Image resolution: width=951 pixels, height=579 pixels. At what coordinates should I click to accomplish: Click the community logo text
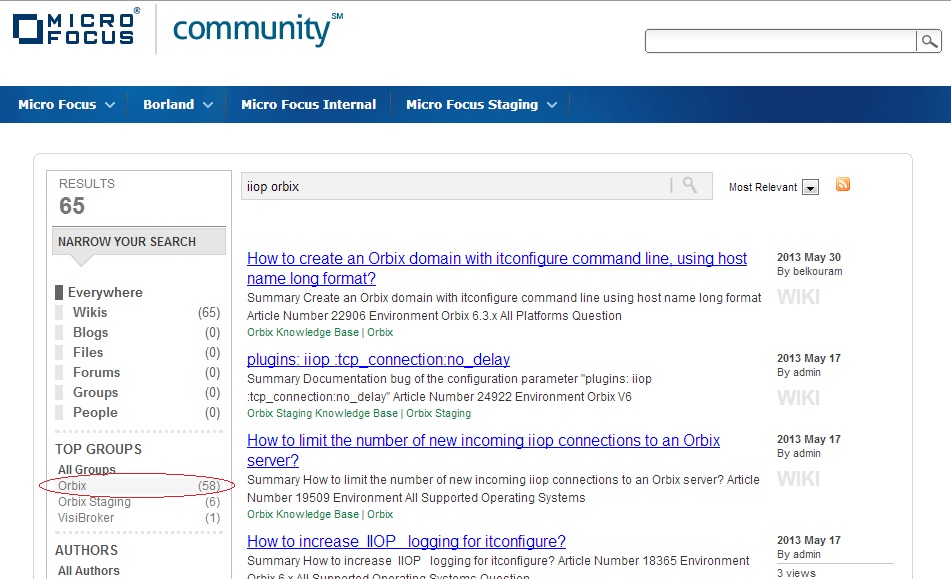click(x=258, y=28)
